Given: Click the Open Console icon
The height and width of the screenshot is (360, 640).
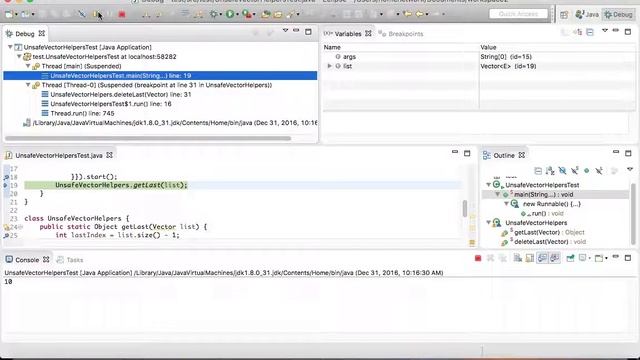Looking at the screenshot, I should [x=599, y=258].
